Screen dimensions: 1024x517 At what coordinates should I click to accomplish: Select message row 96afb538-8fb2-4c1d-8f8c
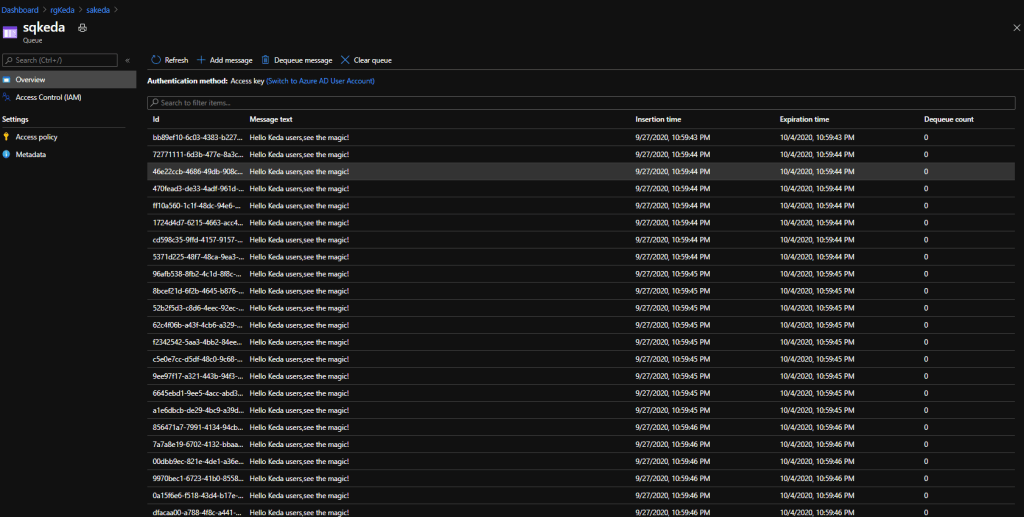tap(581, 274)
